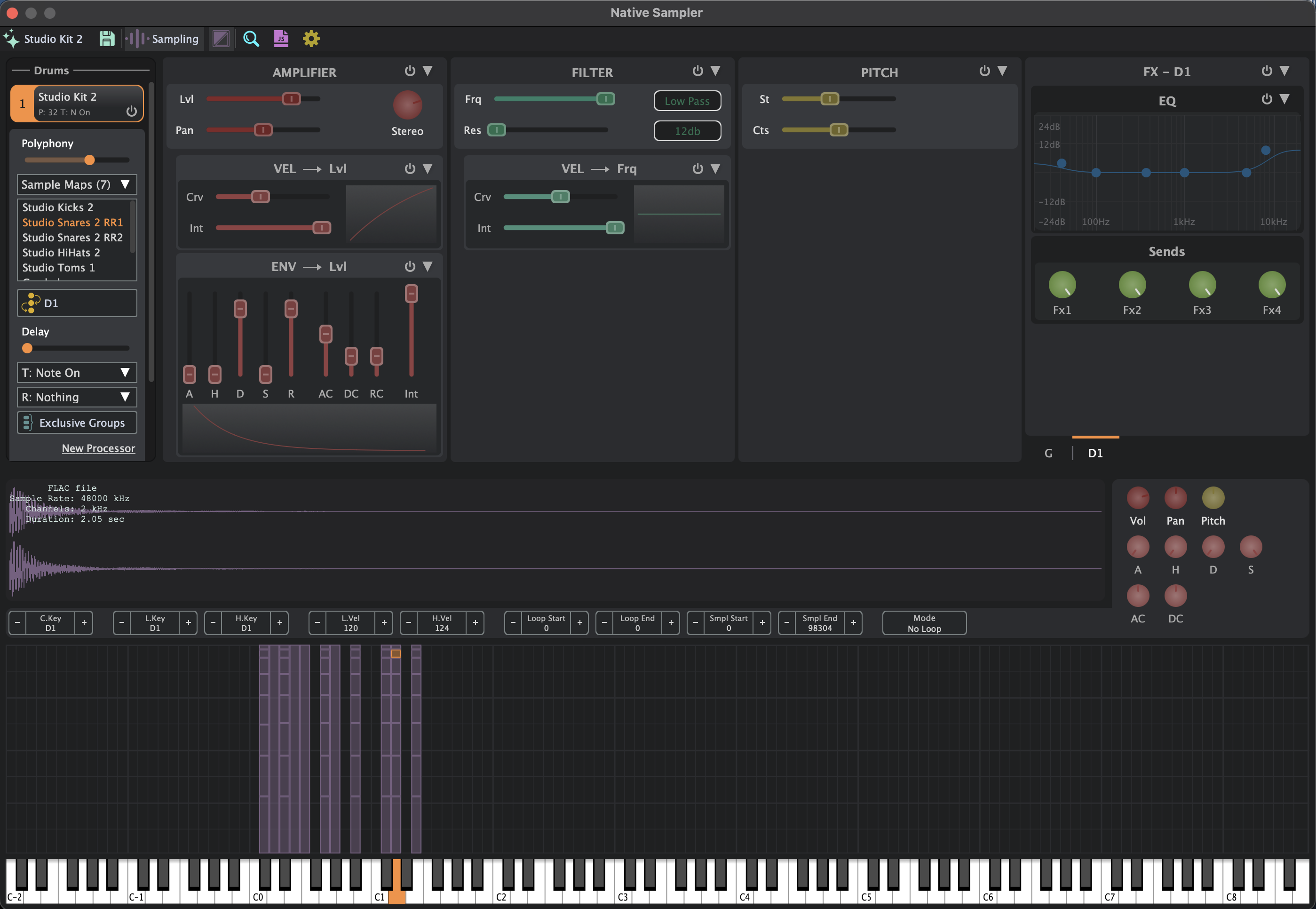Open the JS script file icon
This screenshot has width=1316, height=909.
point(281,39)
